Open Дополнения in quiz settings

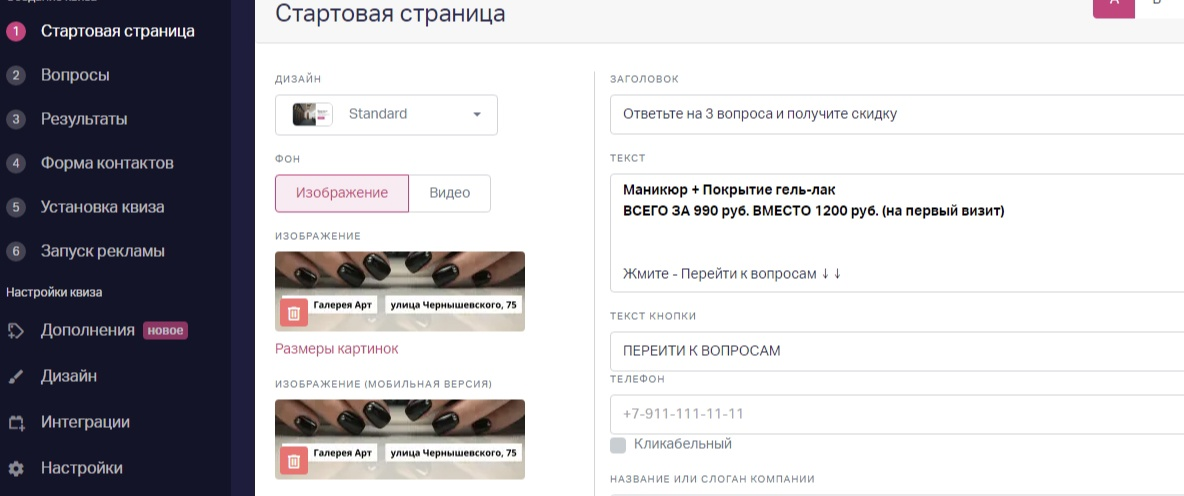(x=88, y=330)
